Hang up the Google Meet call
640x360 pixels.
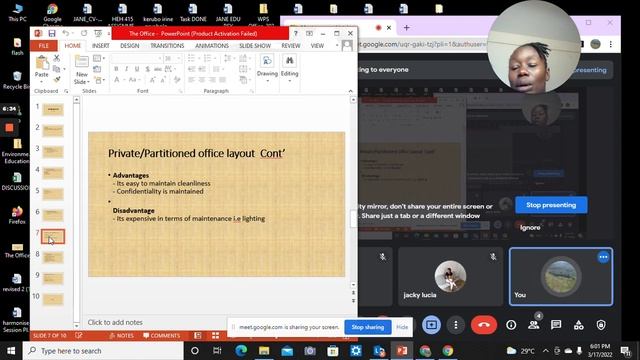pos(484,325)
